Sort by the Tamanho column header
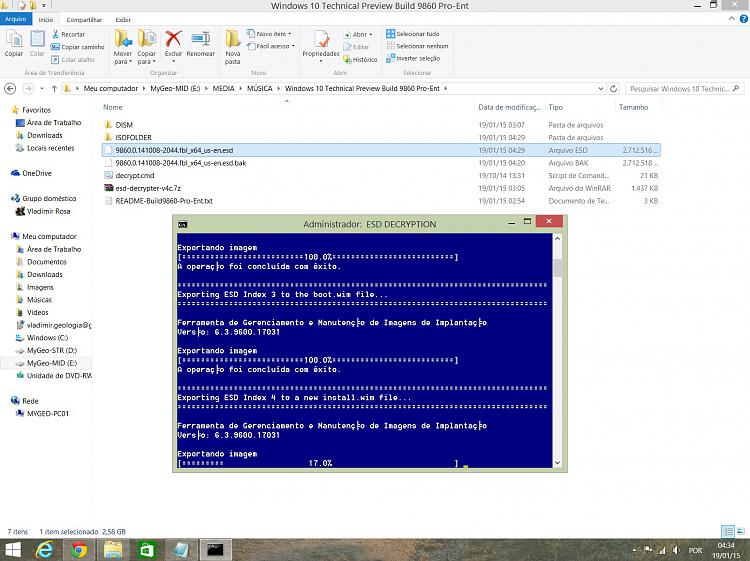 (x=633, y=107)
